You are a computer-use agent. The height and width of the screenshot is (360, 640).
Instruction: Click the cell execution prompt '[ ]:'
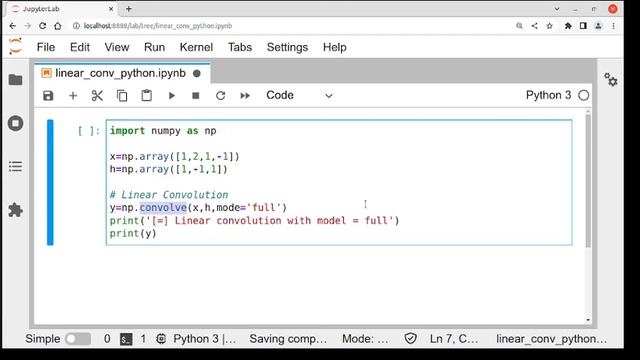click(89, 131)
